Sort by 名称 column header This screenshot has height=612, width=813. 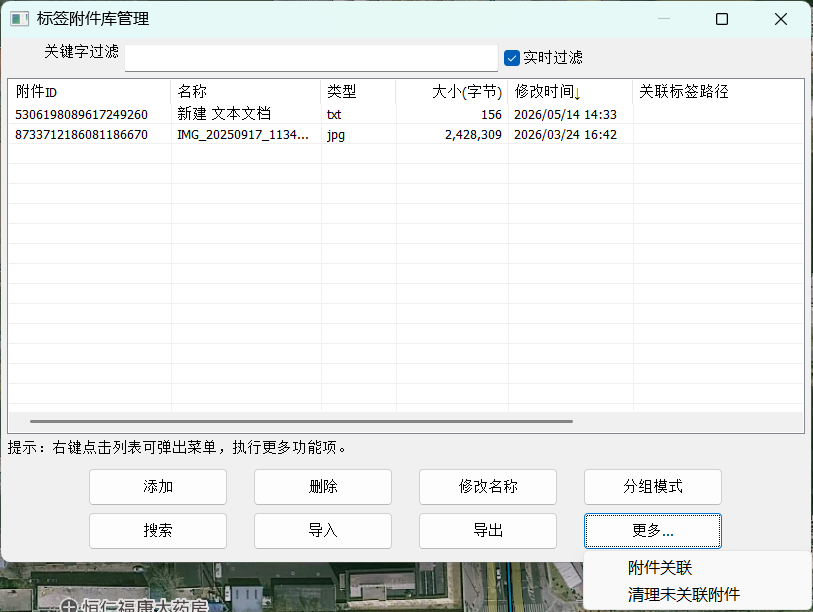click(246, 92)
